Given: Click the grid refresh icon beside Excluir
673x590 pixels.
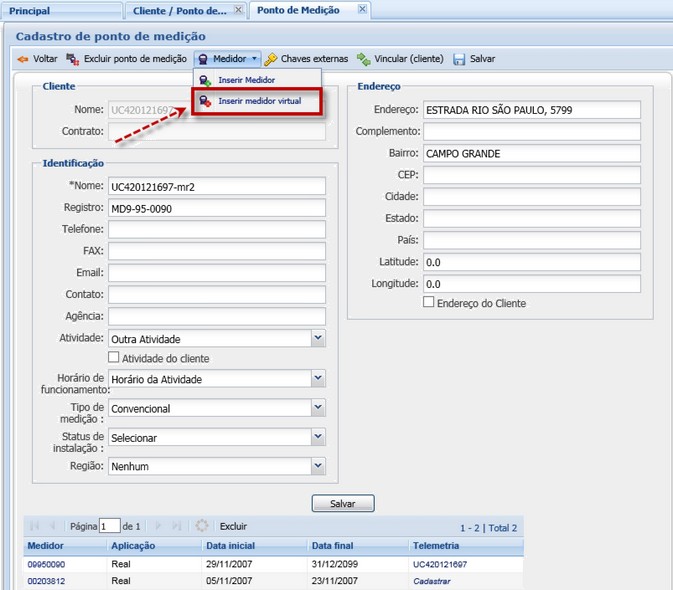Looking at the screenshot, I should (203, 526).
